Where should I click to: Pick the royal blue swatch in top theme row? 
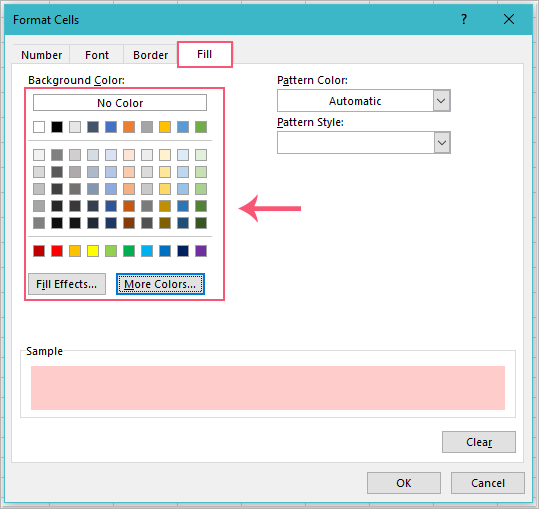click(111, 127)
